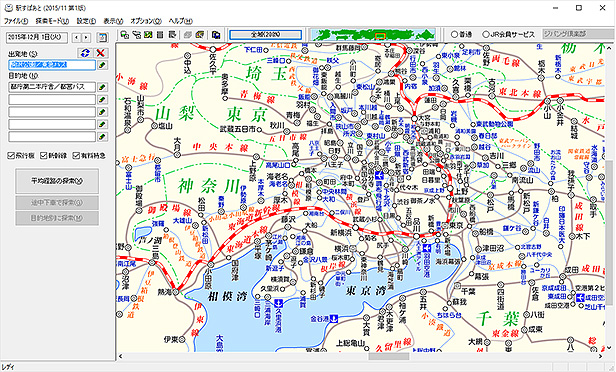Click the marker icon beside the 出発地 field
This screenshot has width=616, height=372.
(x=102, y=65)
